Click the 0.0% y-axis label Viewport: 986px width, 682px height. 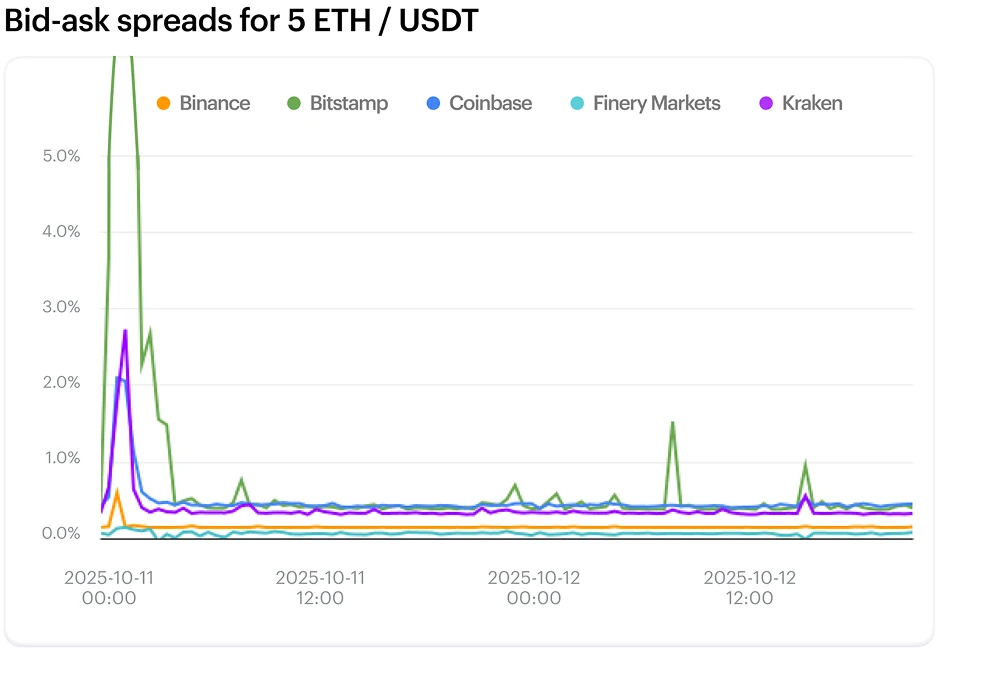(x=61, y=533)
